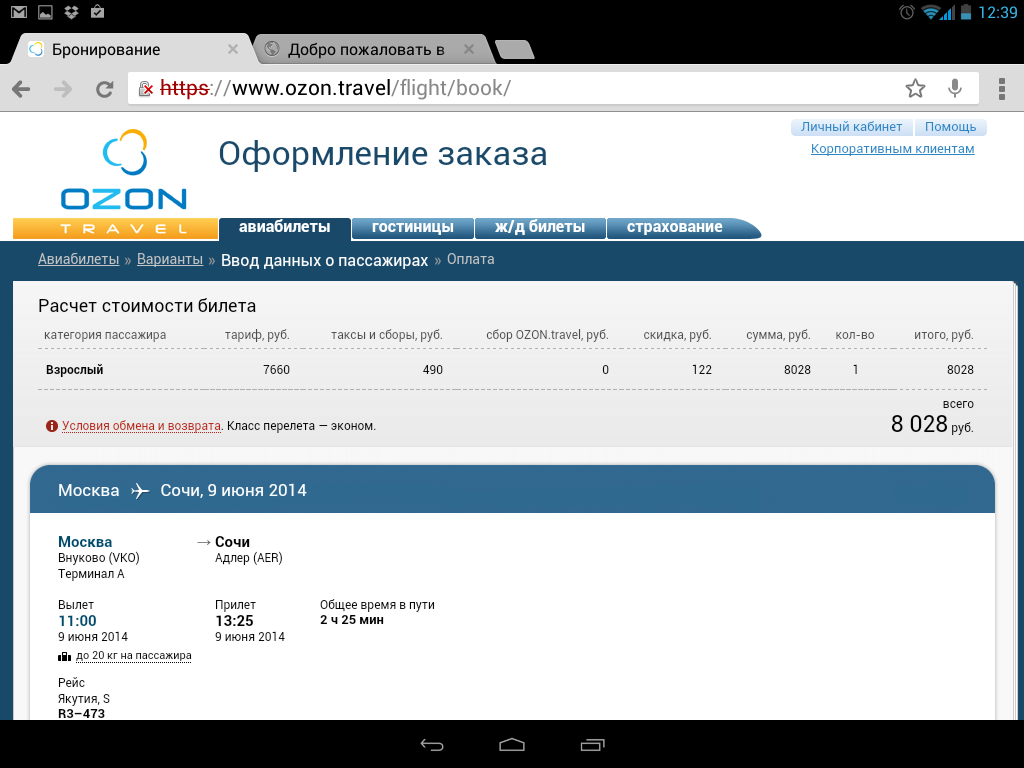Switch to the Бронирование browser tab
This screenshot has height=768, width=1024.
click(131, 49)
